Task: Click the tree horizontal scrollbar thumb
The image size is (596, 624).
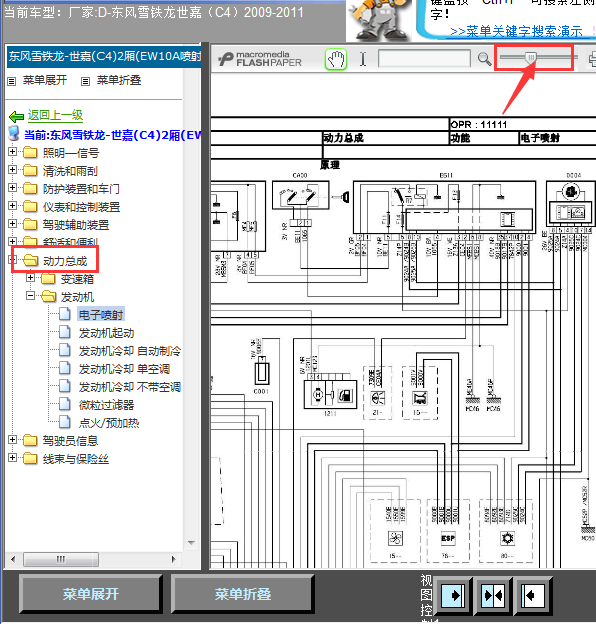Action: click(x=61, y=559)
